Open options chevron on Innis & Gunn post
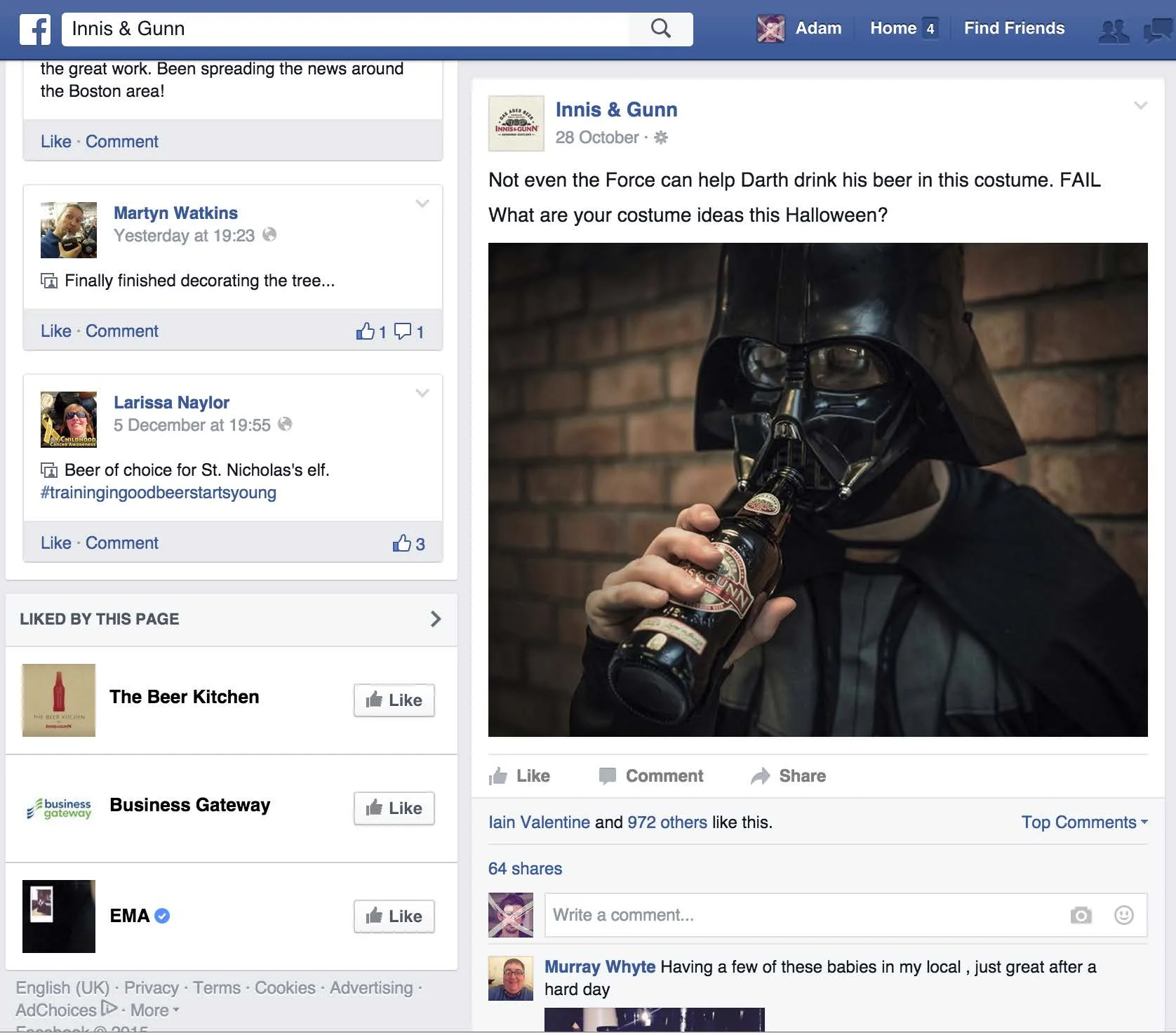The height and width of the screenshot is (1033, 1176). (x=1141, y=105)
